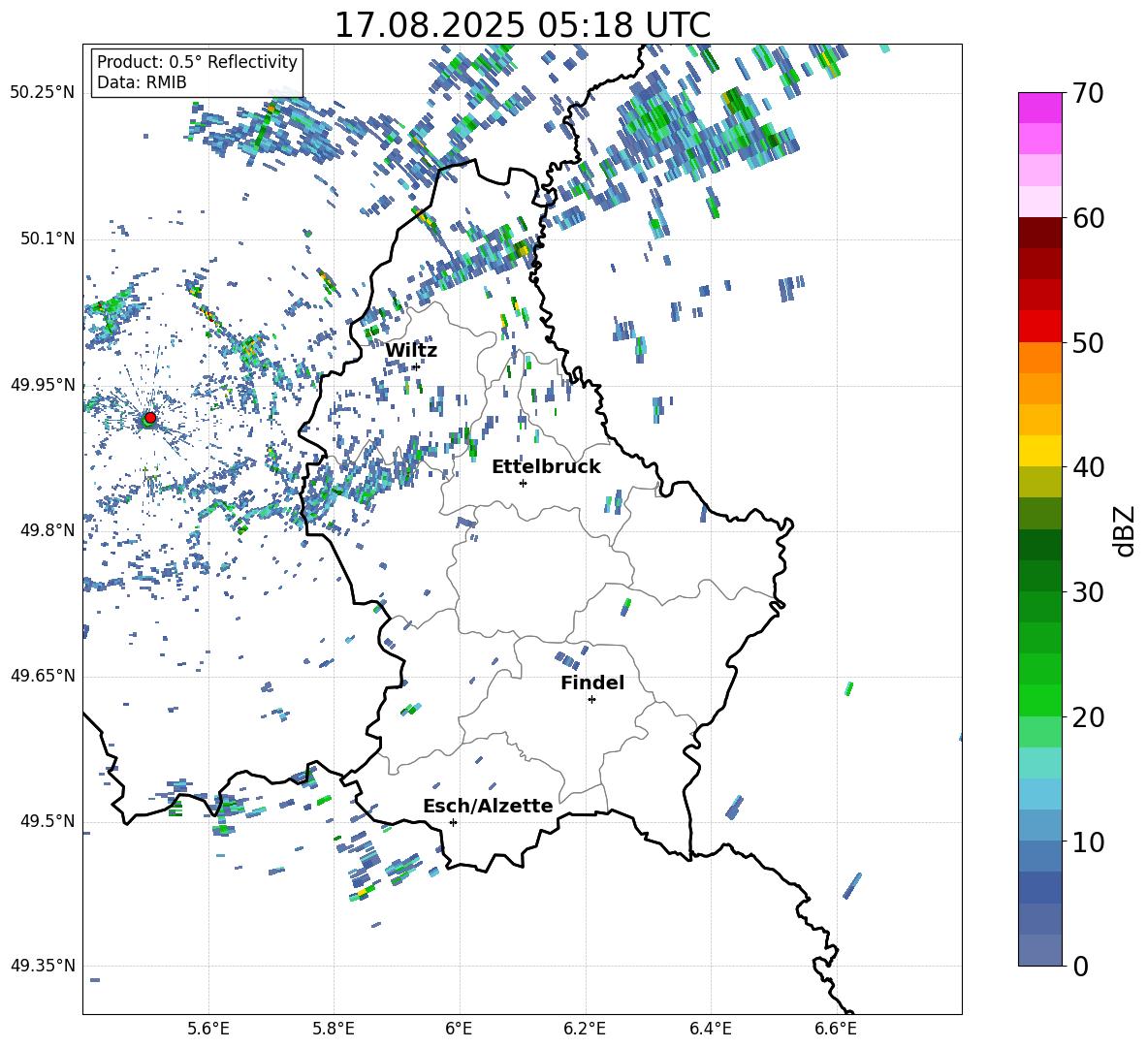
Task: Click the red radar site marker
Action: (149, 418)
